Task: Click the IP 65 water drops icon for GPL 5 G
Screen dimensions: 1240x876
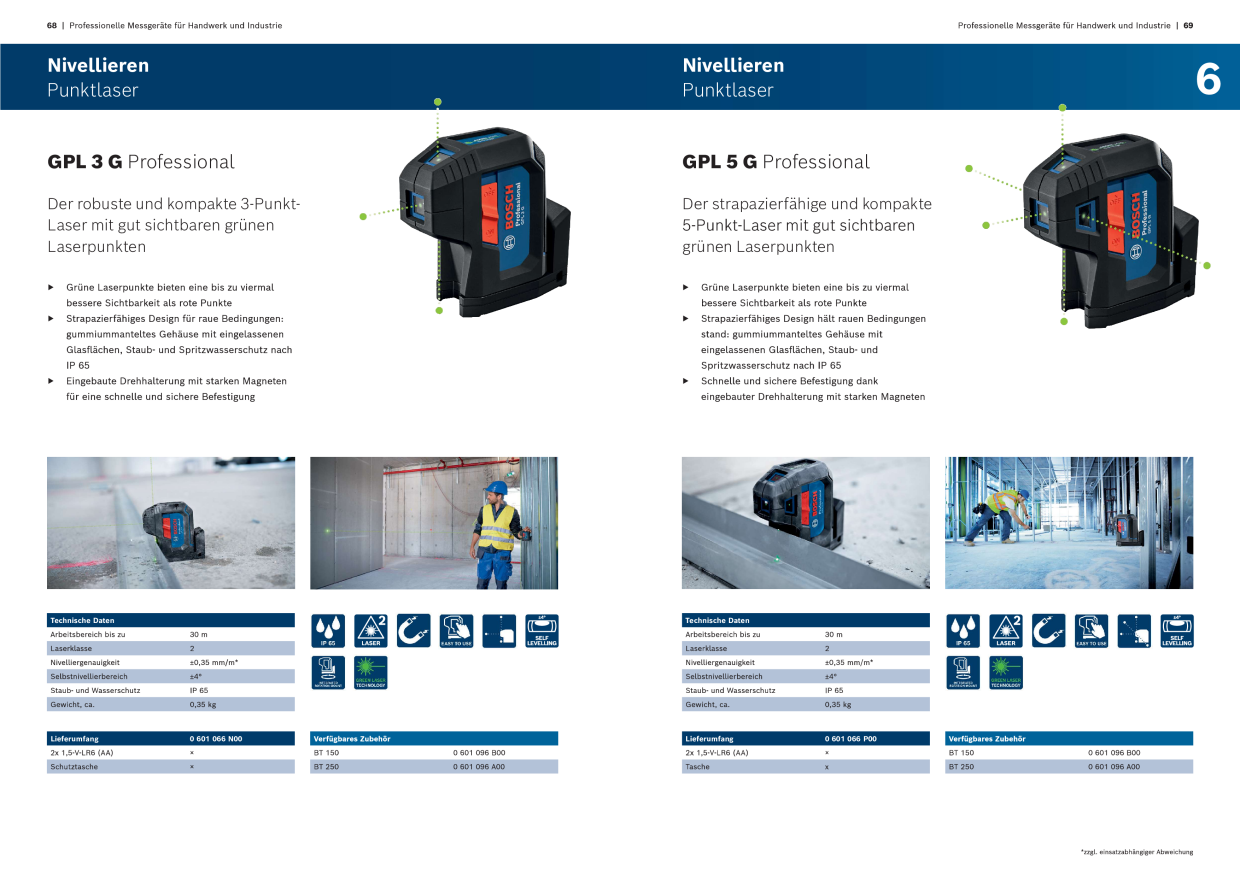Action: pos(964,631)
